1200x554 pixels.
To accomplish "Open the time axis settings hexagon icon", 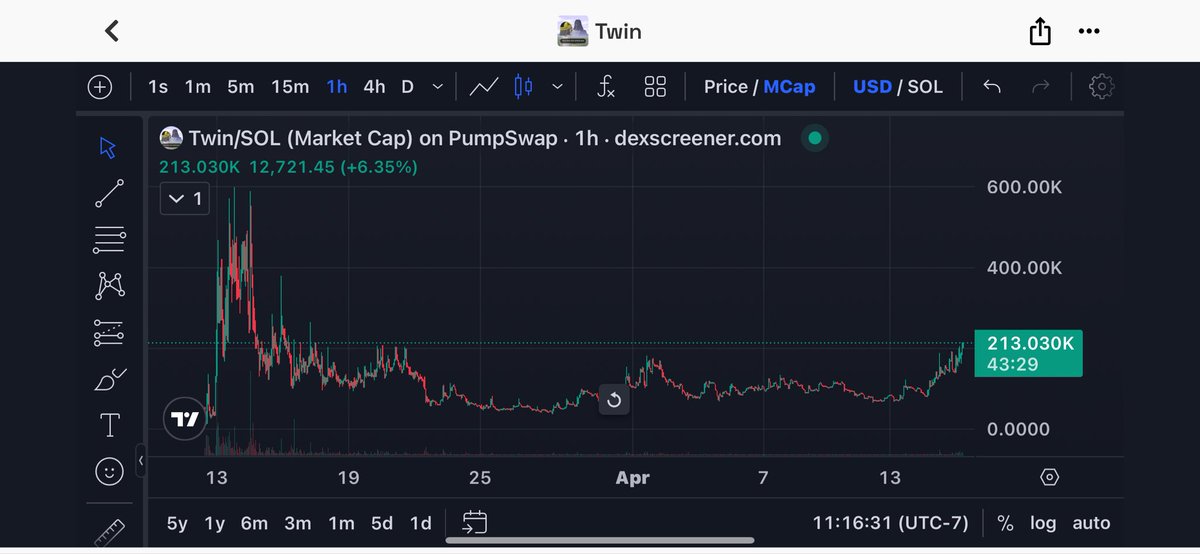I will tap(1049, 477).
